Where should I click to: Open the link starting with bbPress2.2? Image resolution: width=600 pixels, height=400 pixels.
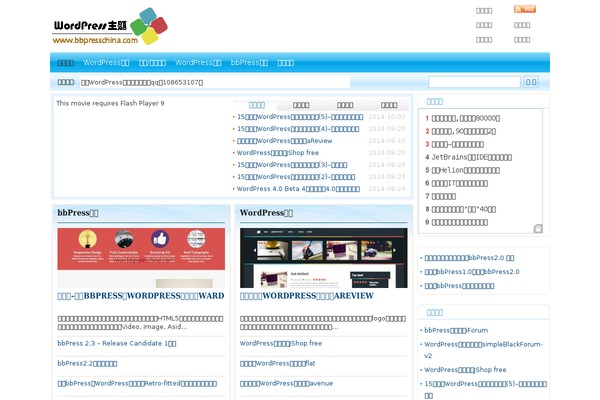pyautogui.click(x=87, y=363)
